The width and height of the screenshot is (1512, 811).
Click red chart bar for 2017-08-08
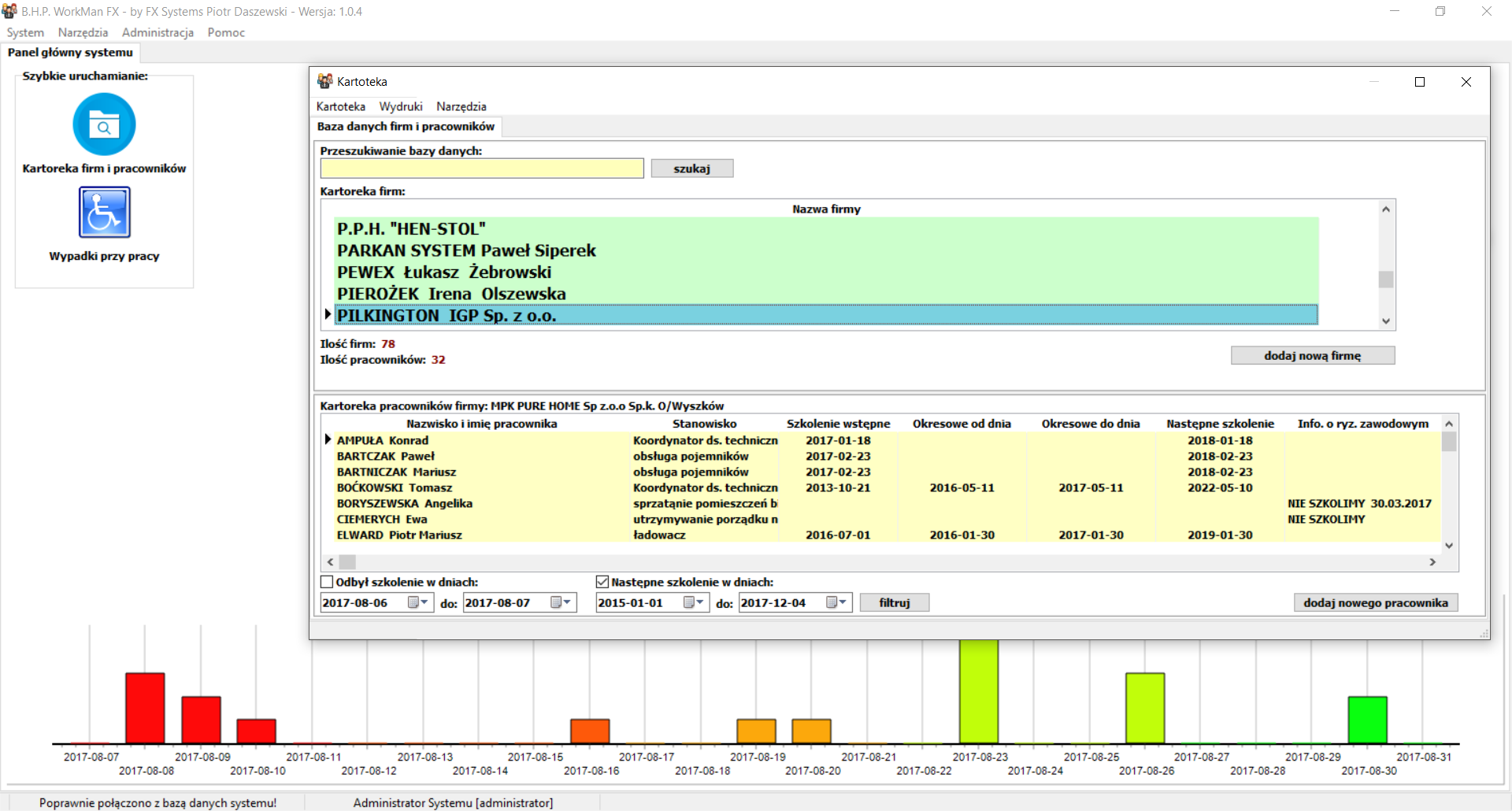click(145, 708)
